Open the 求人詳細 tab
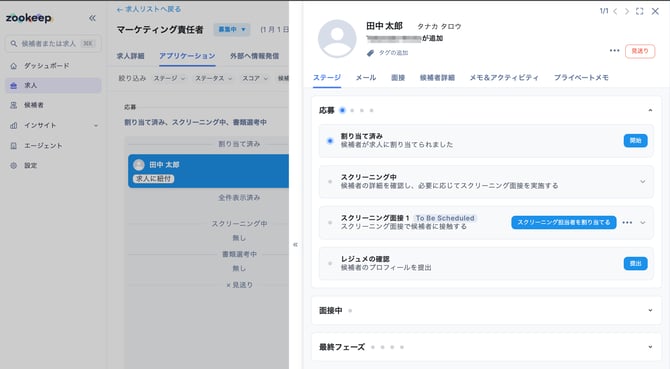The width and height of the screenshot is (670, 369). click(130, 56)
